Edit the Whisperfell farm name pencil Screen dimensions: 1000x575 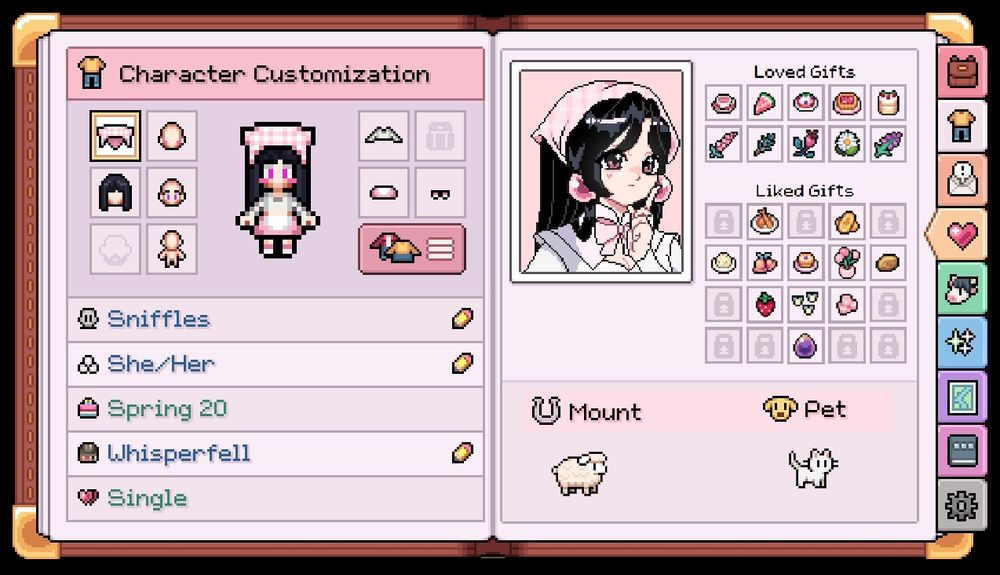pyautogui.click(x=462, y=453)
